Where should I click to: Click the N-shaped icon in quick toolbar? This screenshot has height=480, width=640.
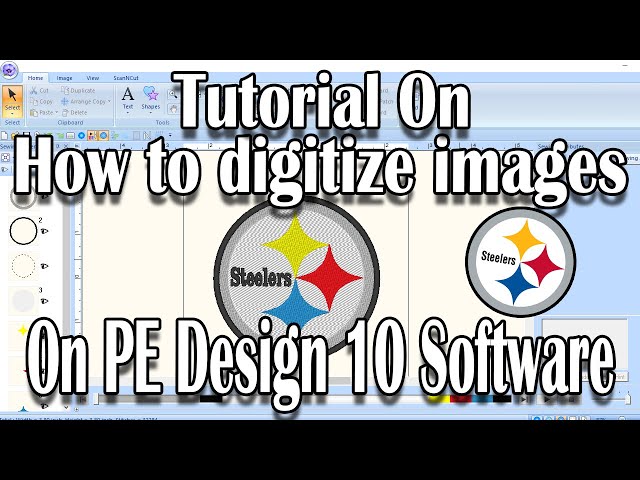[147, 135]
